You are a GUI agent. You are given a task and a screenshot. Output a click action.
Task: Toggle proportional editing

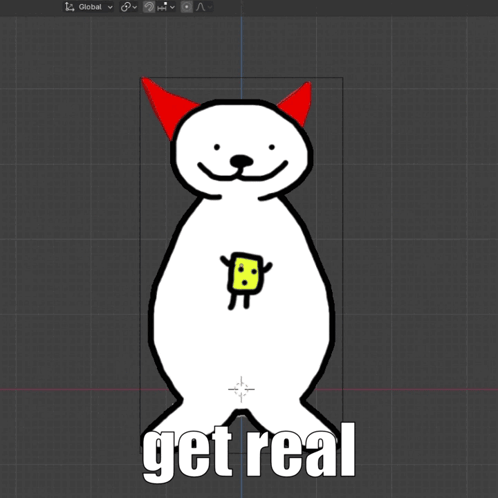(187, 7)
